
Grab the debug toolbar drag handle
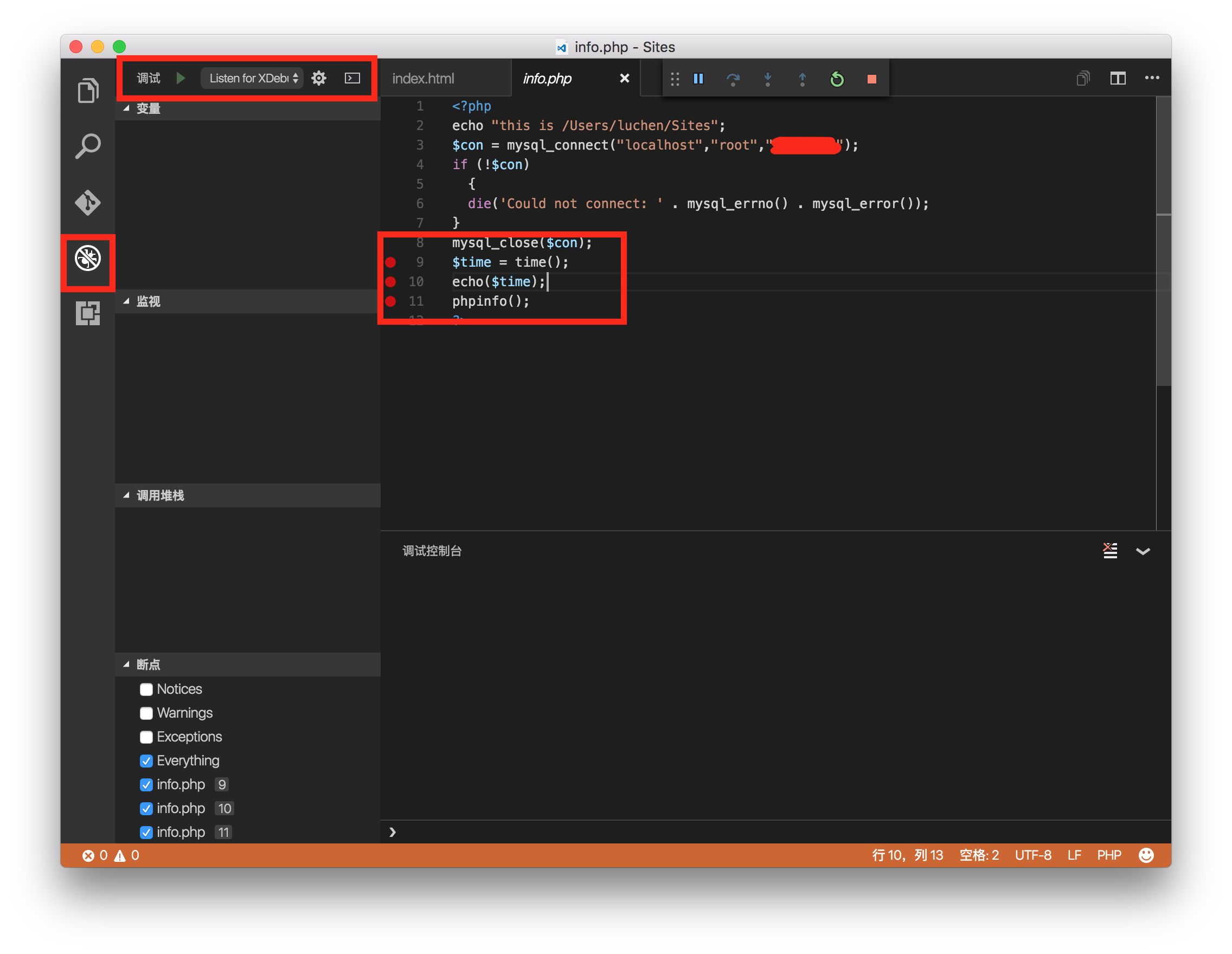[x=675, y=79]
